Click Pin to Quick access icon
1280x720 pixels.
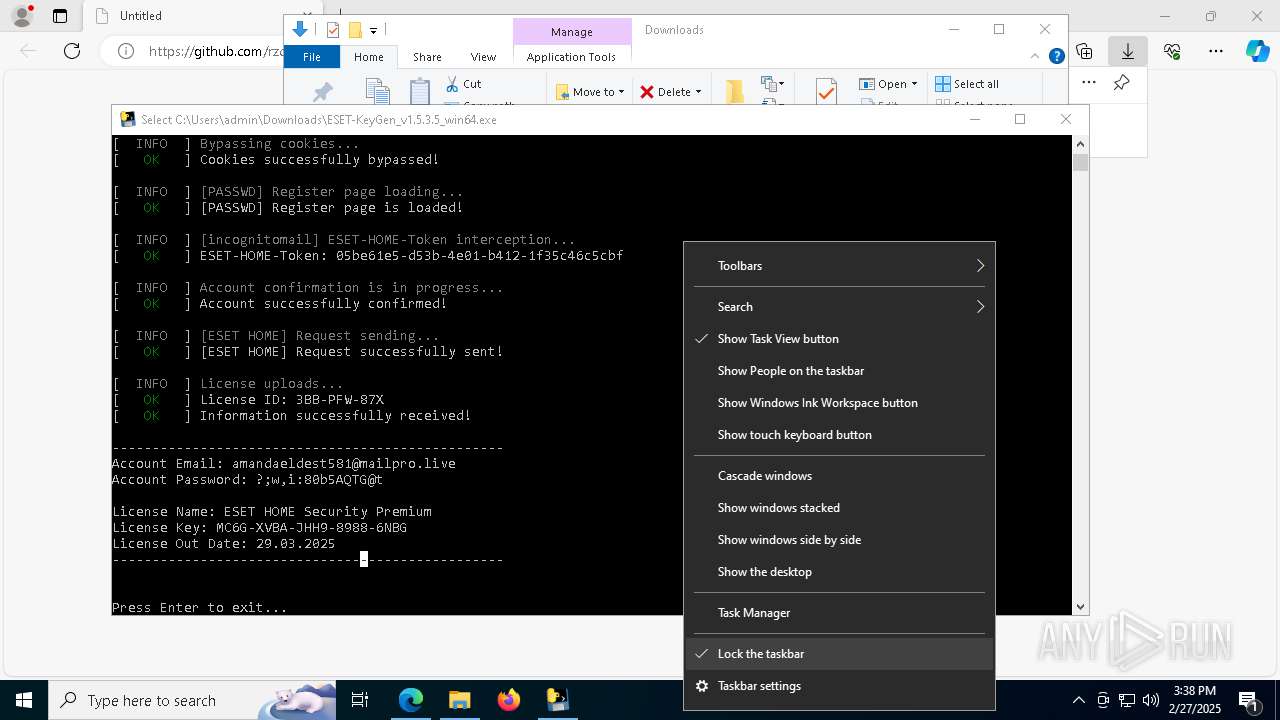(322, 92)
